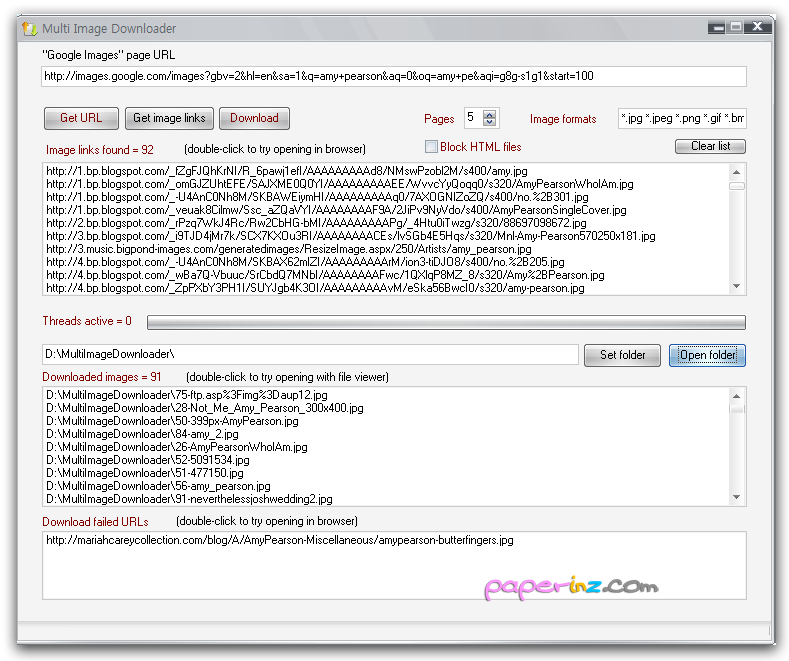Click the download progress bar
Image resolution: width=789 pixels, height=661 pixels.
point(446,322)
